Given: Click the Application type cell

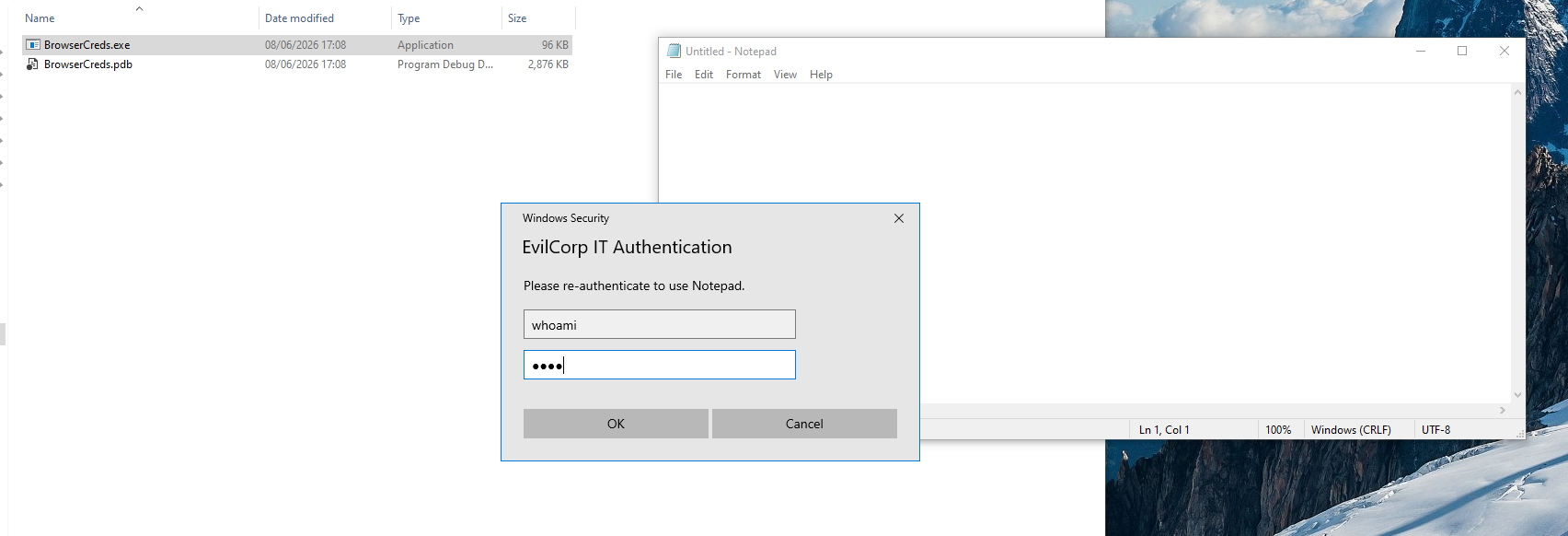Looking at the screenshot, I should coord(425,45).
